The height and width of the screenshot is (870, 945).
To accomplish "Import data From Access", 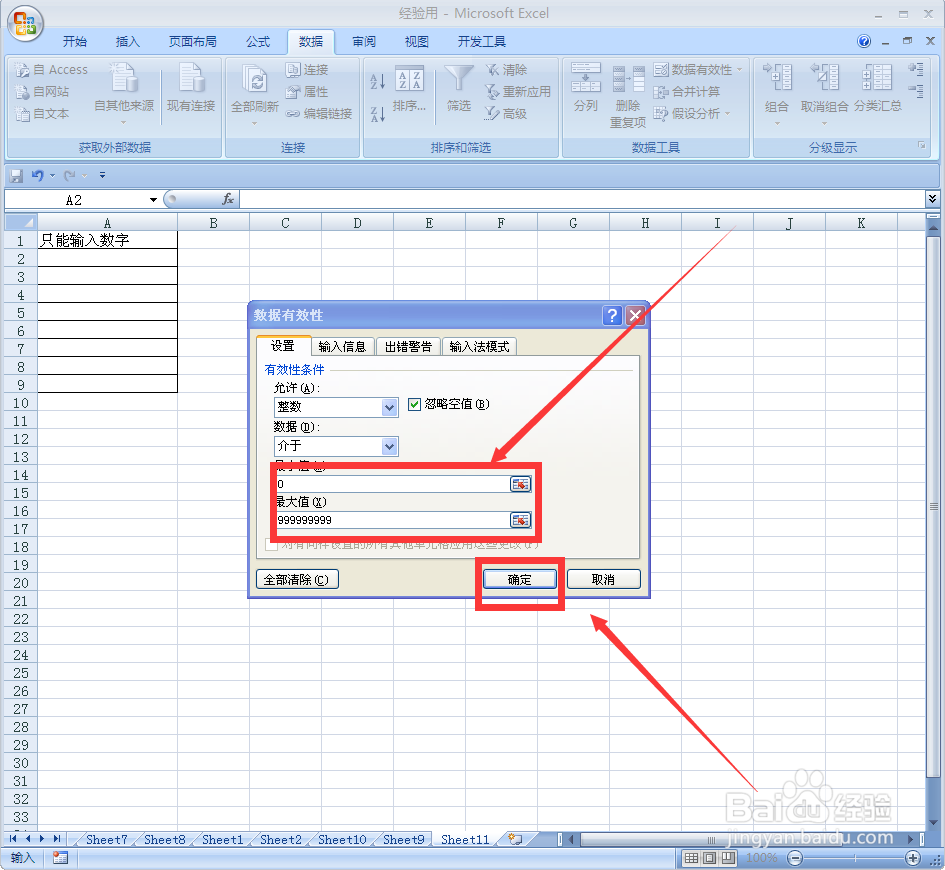I will 51,70.
